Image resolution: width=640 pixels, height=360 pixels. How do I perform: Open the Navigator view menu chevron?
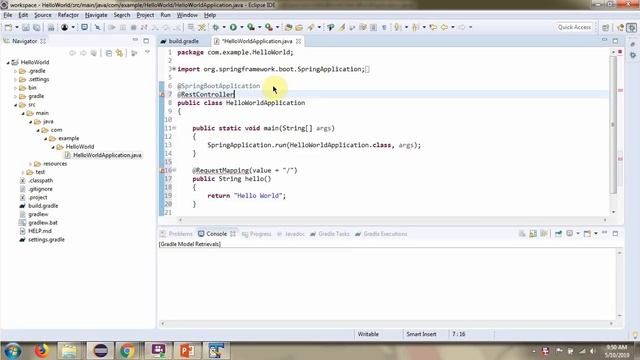pos(147,52)
